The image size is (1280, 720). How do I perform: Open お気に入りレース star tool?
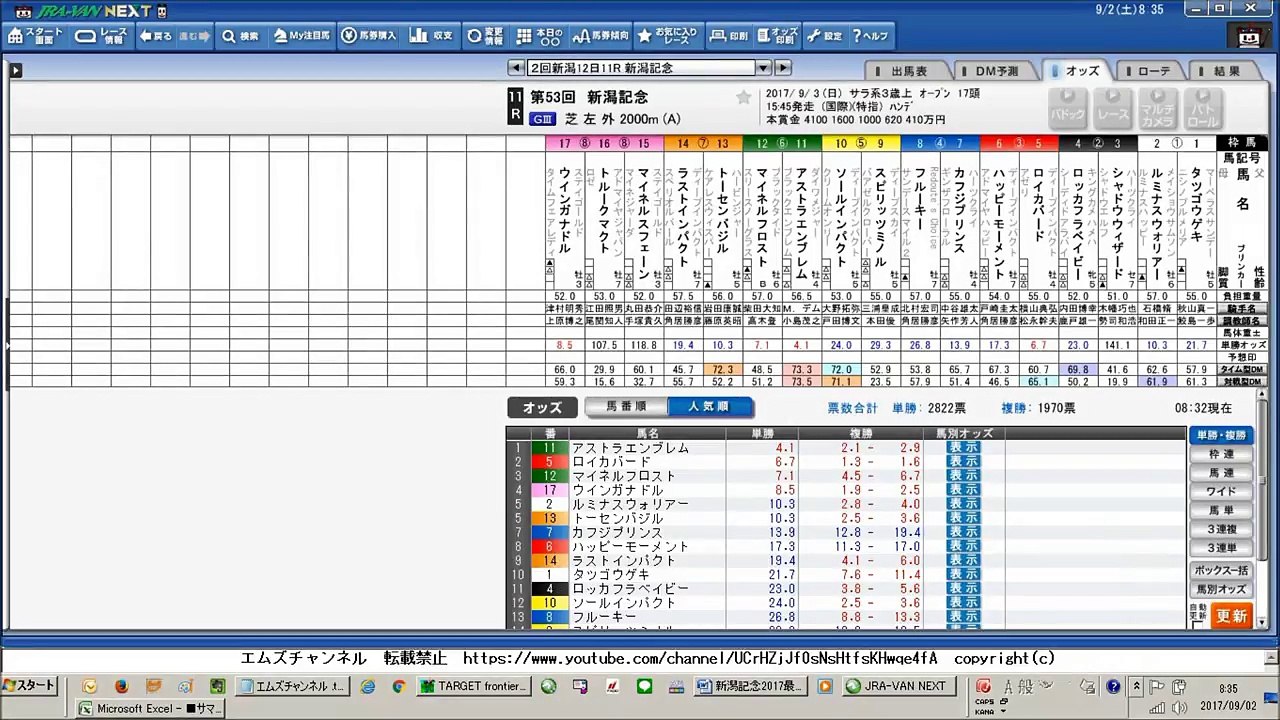[668, 36]
